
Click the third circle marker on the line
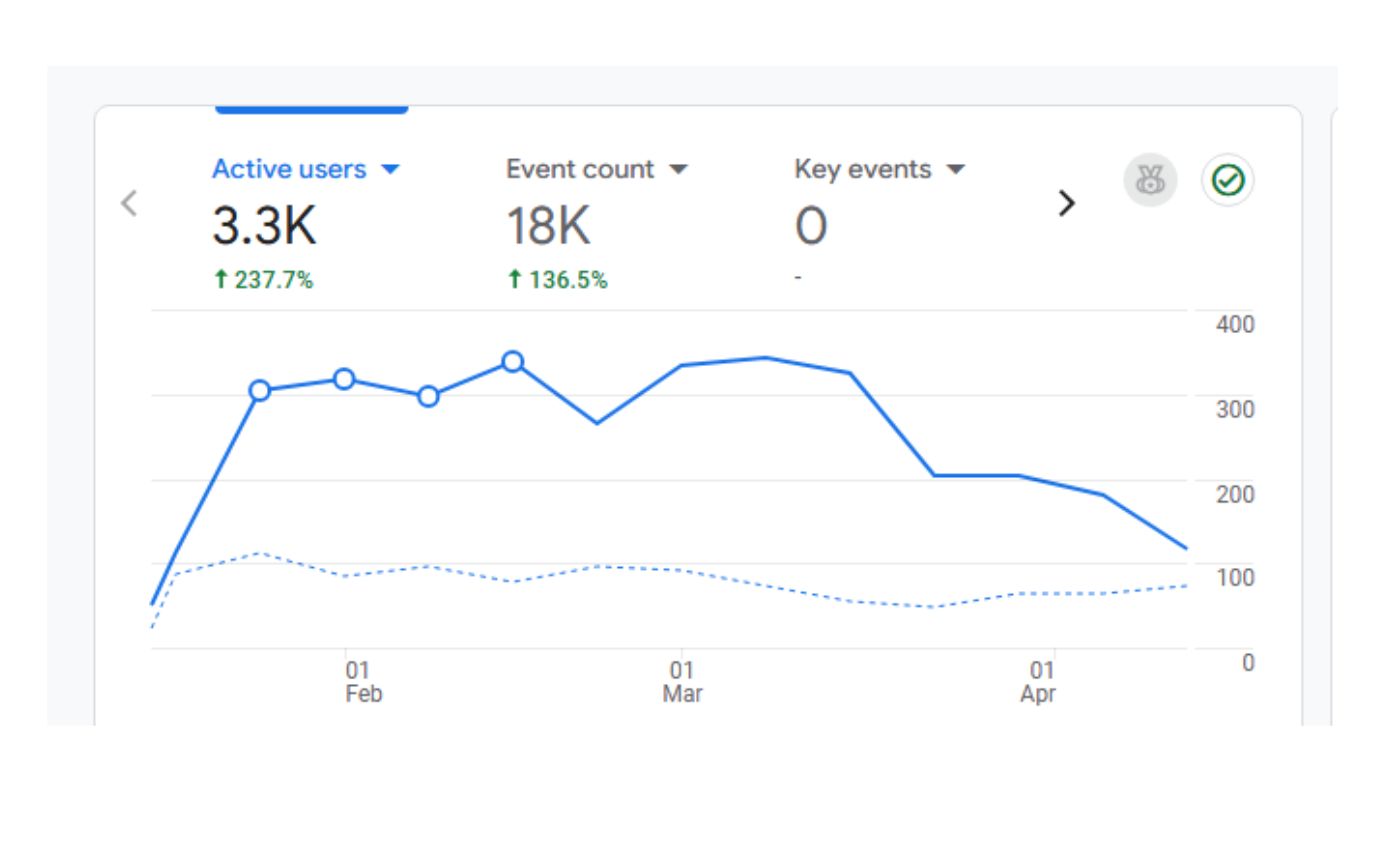428,397
